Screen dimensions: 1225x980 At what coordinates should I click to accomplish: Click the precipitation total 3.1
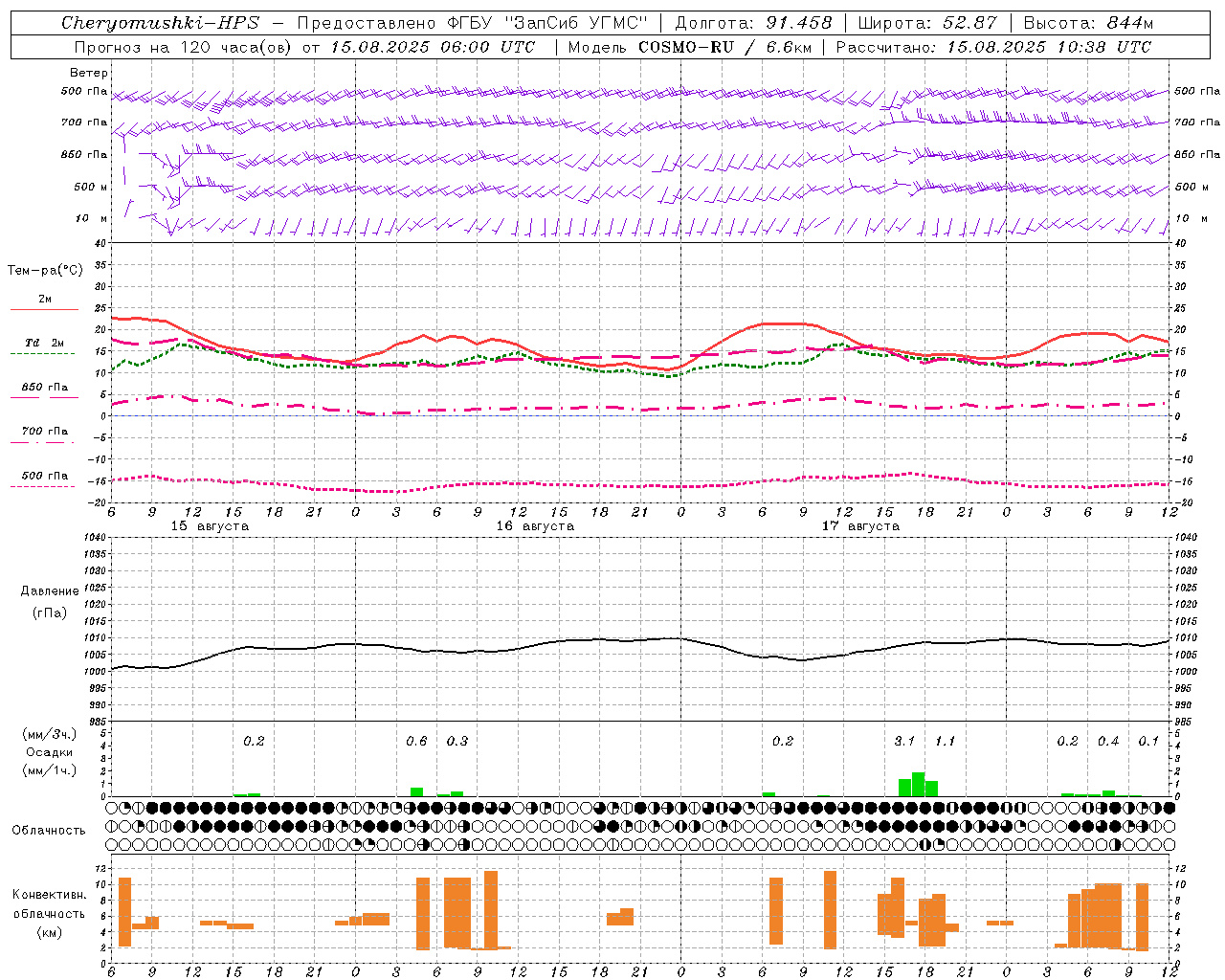click(904, 741)
